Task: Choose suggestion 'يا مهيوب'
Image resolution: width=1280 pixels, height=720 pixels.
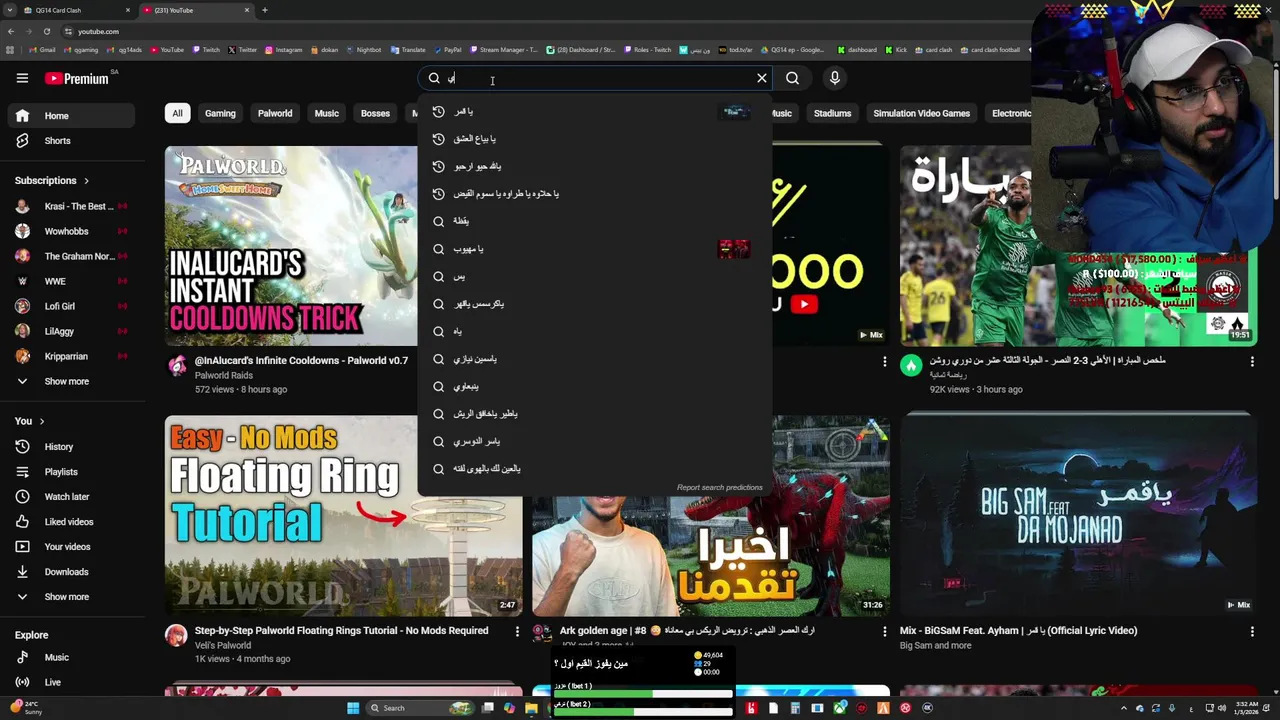Action: pyautogui.click(x=595, y=249)
